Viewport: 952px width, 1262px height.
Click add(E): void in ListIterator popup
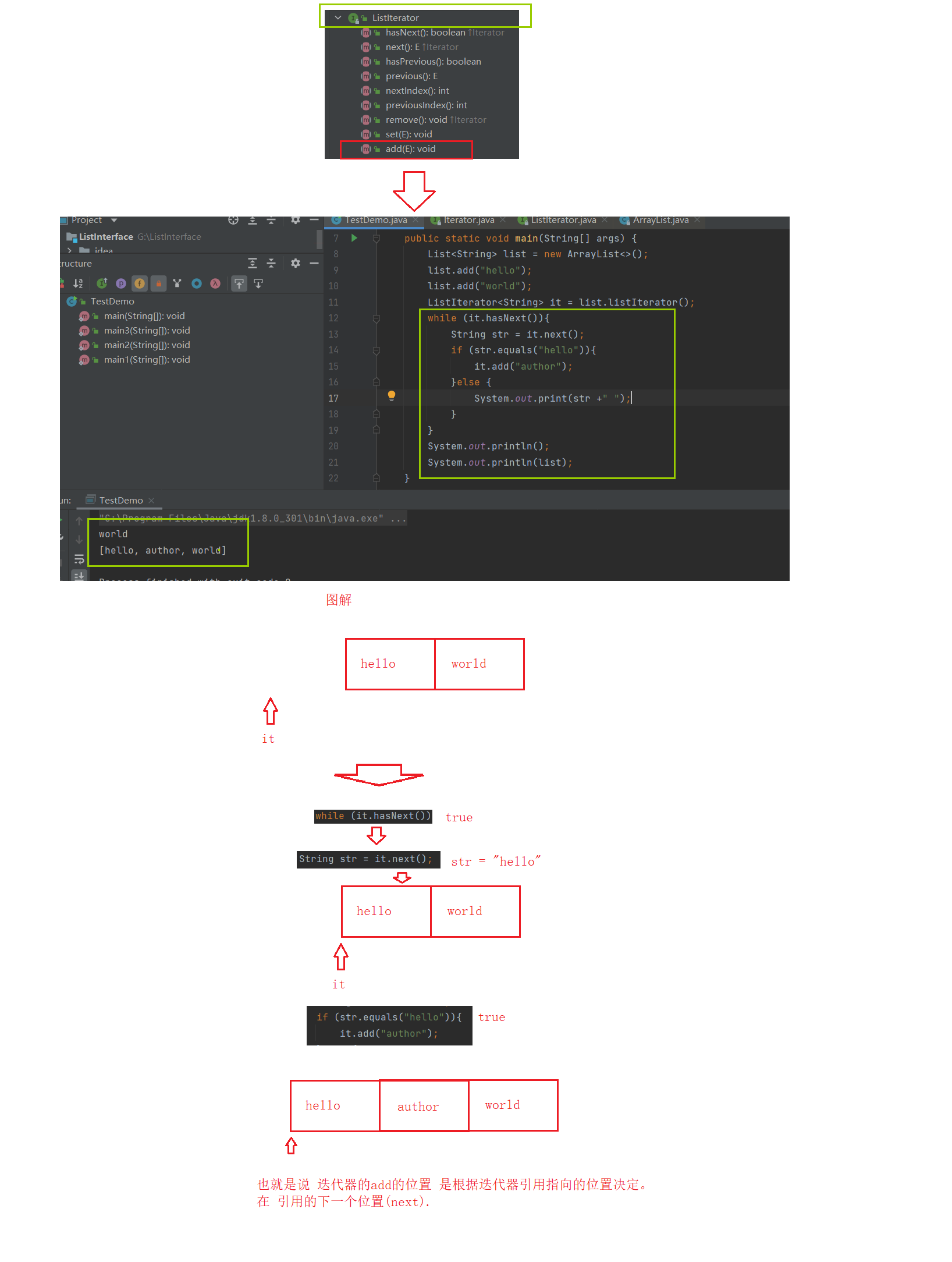(x=398, y=149)
